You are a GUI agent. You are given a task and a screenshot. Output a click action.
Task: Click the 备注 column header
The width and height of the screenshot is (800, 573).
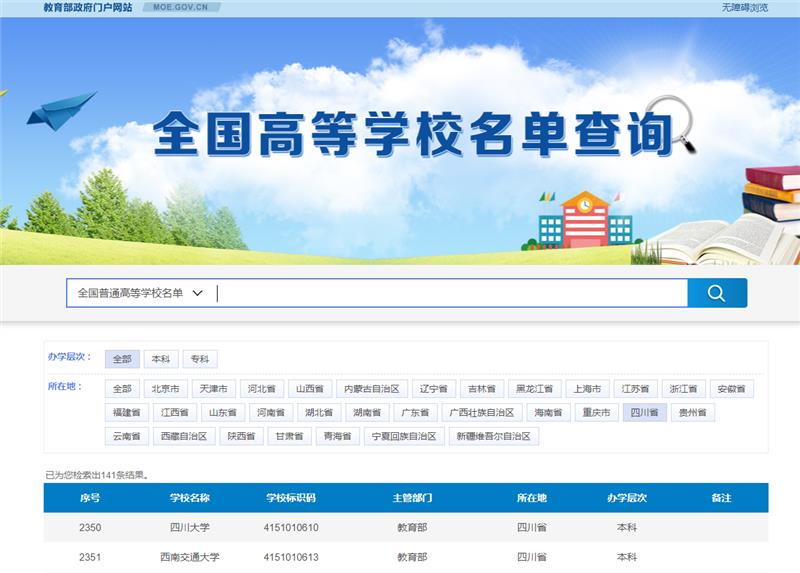[721, 498]
